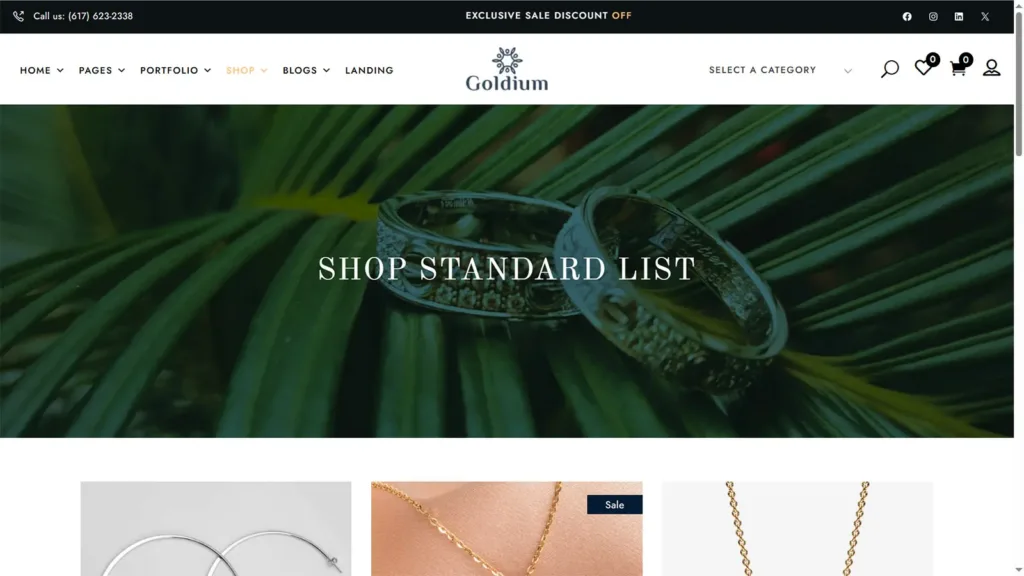This screenshot has width=1024, height=576.
Task: Open the Instagram social icon
Action: (x=933, y=16)
